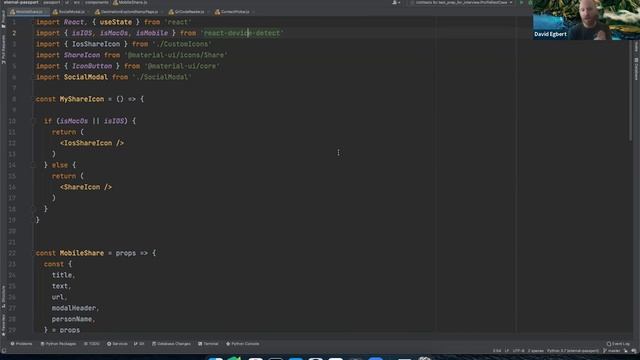Click the MyShareIcon constant name
This screenshot has height=360, width=640.
(x=82, y=99)
